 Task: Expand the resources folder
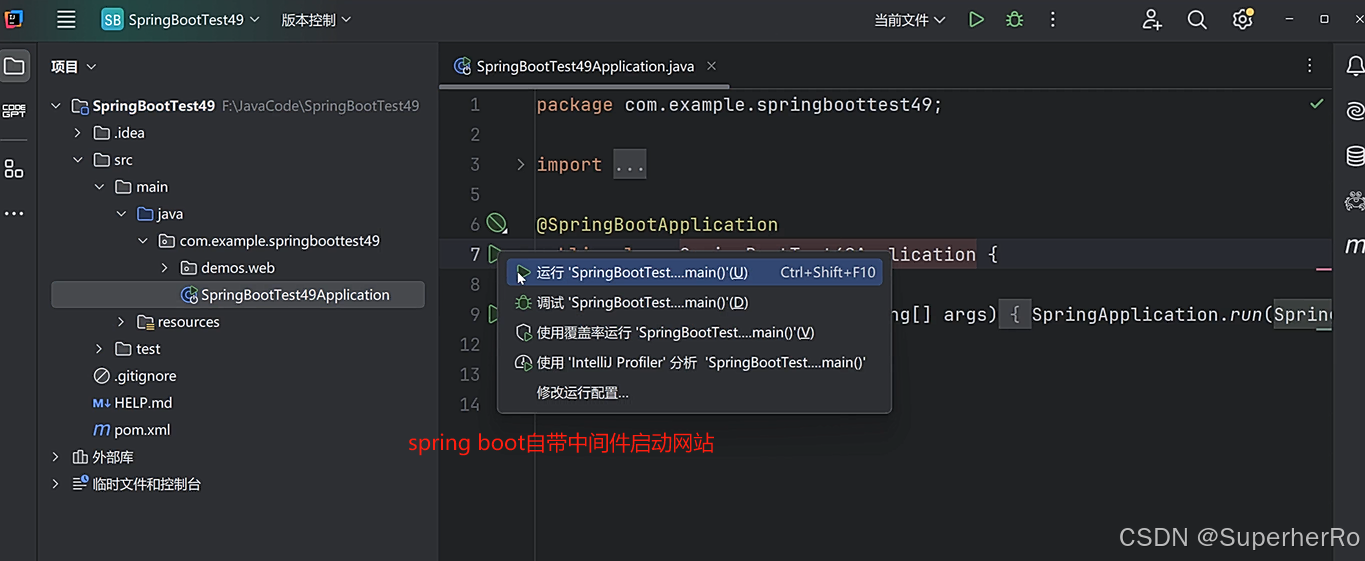tap(121, 322)
